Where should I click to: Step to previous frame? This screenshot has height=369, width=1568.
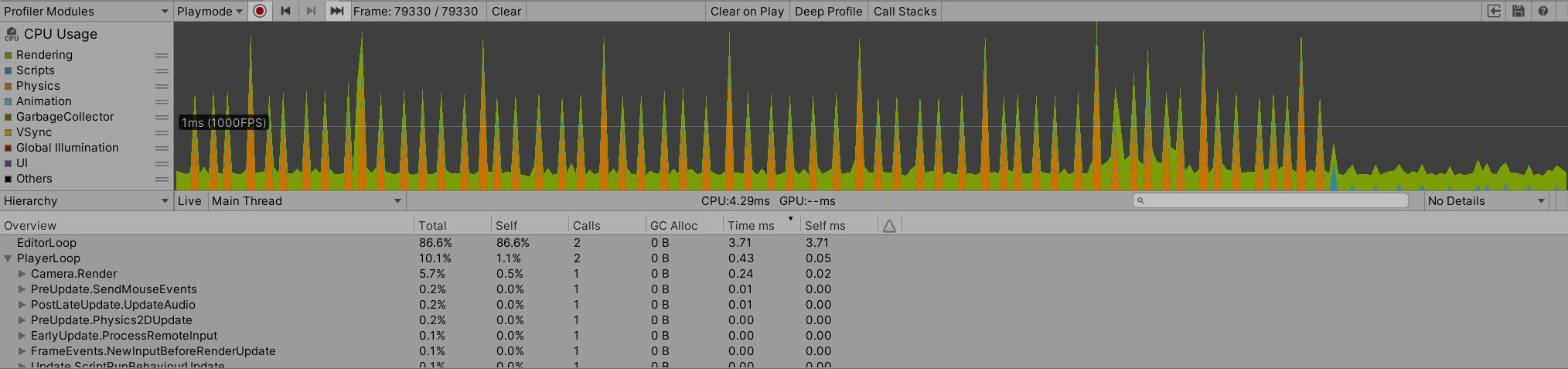pyautogui.click(x=285, y=11)
